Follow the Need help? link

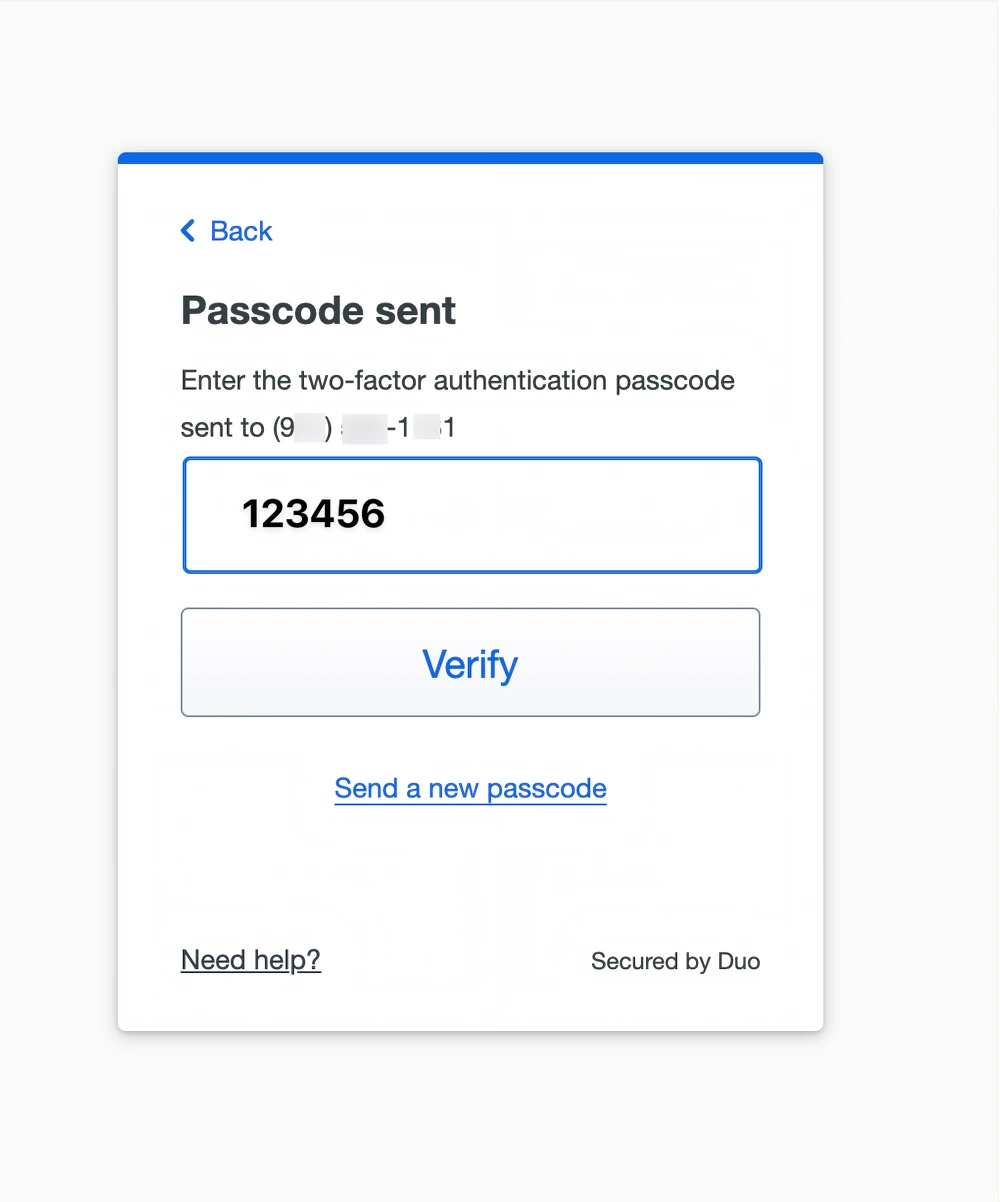click(250, 960)
